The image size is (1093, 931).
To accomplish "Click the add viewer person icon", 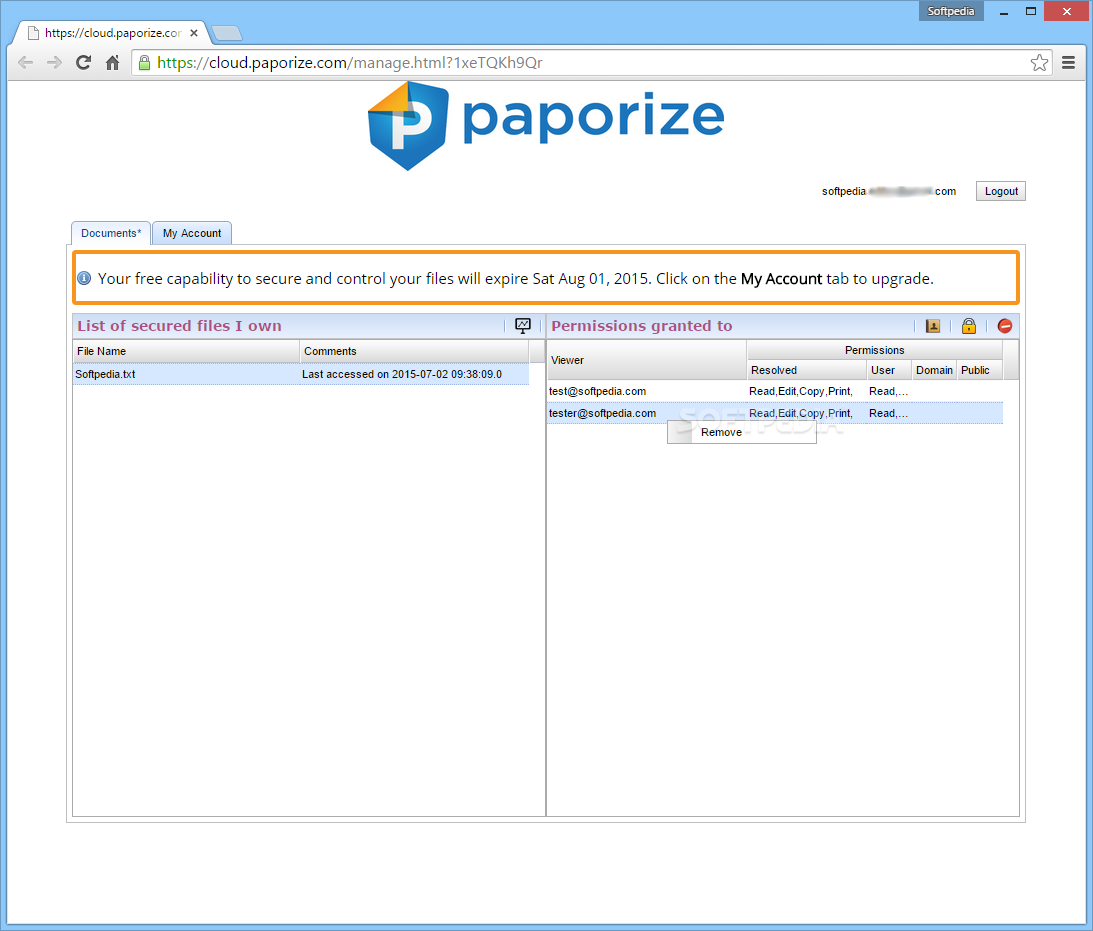I will (x=933, y=325).
